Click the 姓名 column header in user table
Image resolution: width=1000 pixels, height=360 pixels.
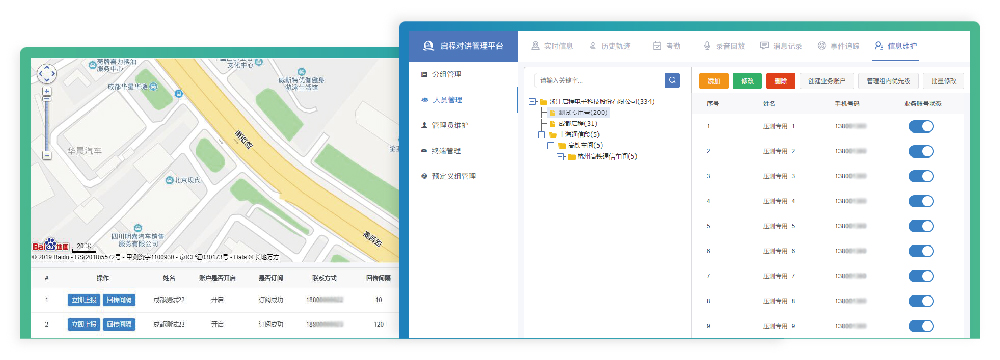[x=768, y=103]
